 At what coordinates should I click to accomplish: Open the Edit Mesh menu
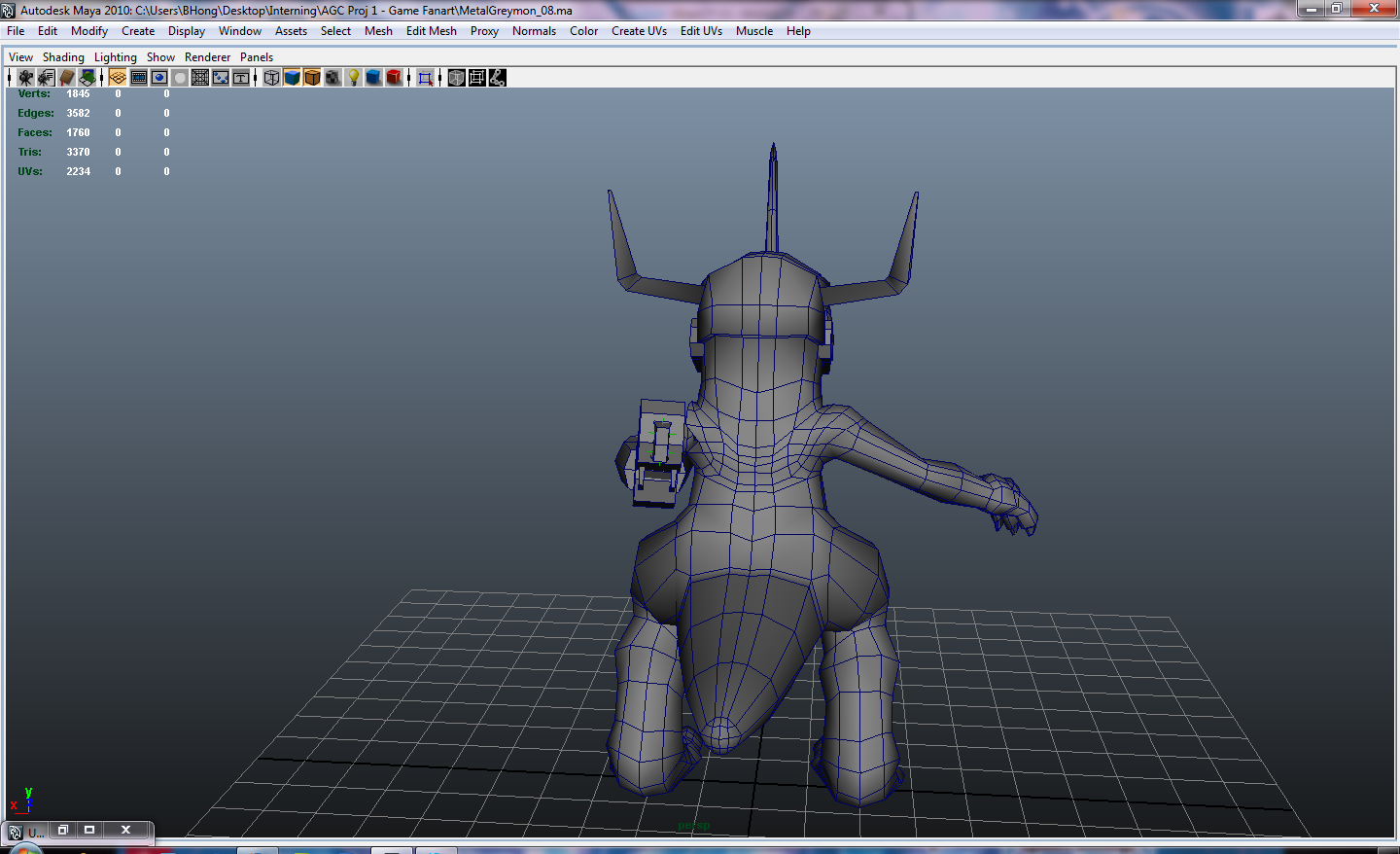pos(432,31)
